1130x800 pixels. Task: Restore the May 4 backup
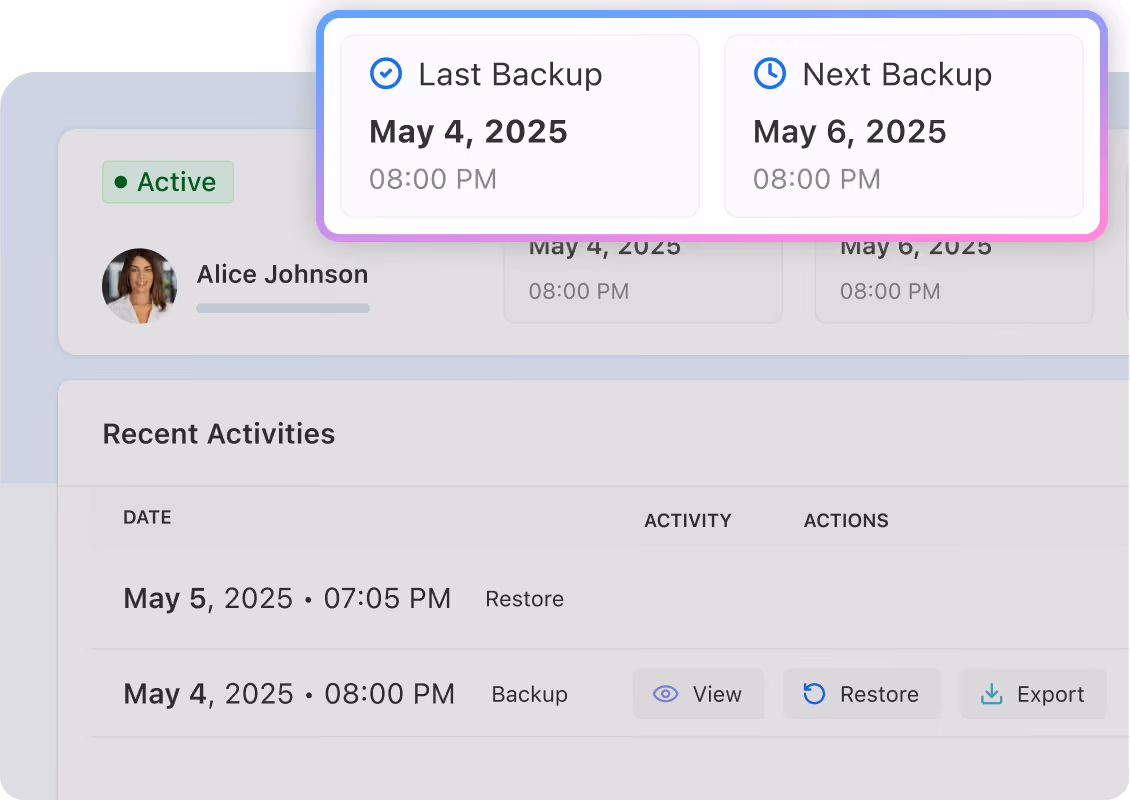point(862,694)
